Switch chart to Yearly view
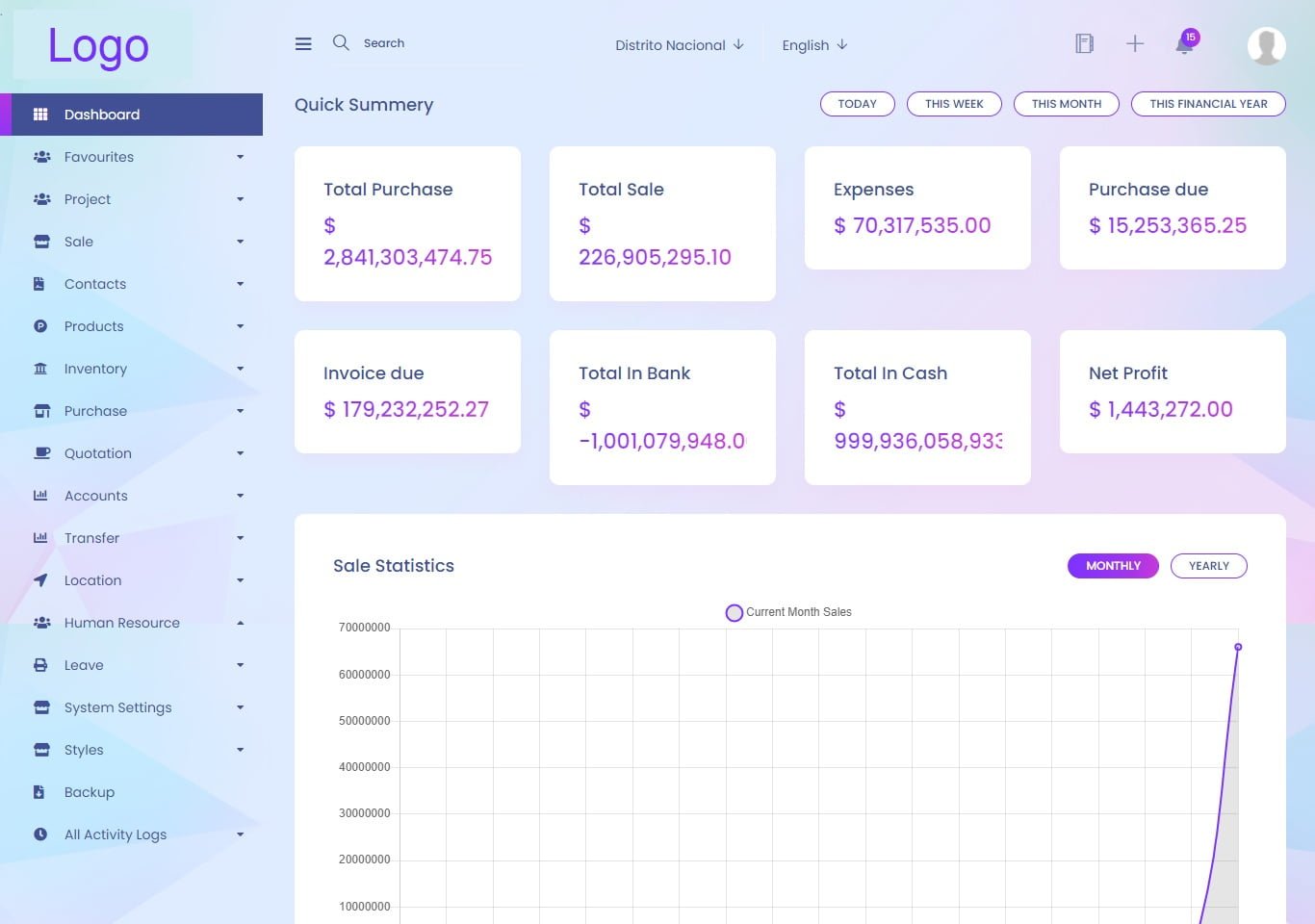 pos(1208,566)
